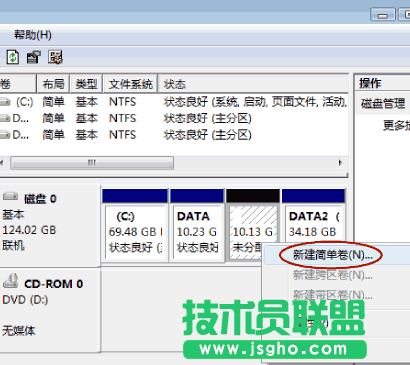Click 状态良好 (系统, 启动...) status cell

point(255,102)
